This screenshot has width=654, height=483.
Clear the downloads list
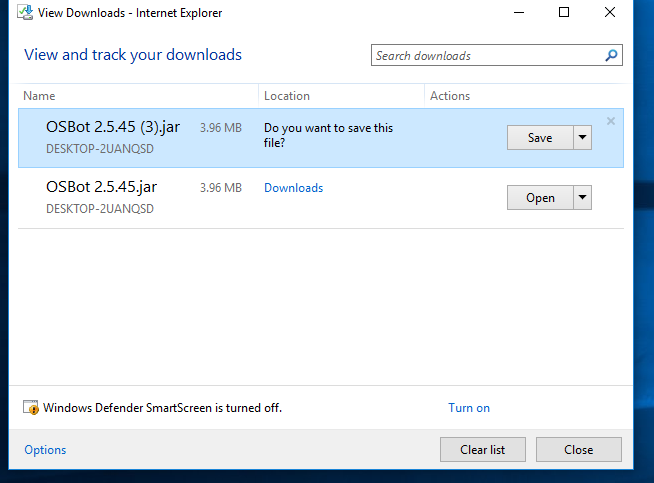click(x=483, y=450)
